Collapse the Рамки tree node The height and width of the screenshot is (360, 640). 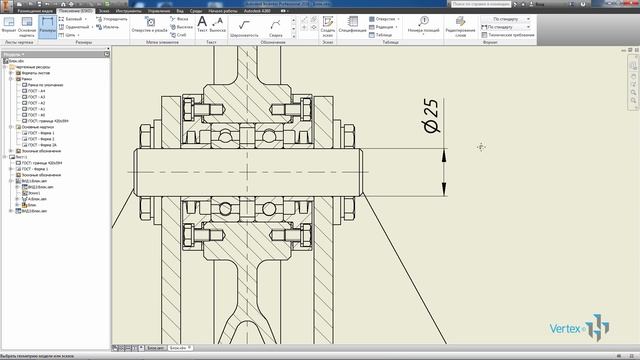pyautogui.click(x=11, y=79)
